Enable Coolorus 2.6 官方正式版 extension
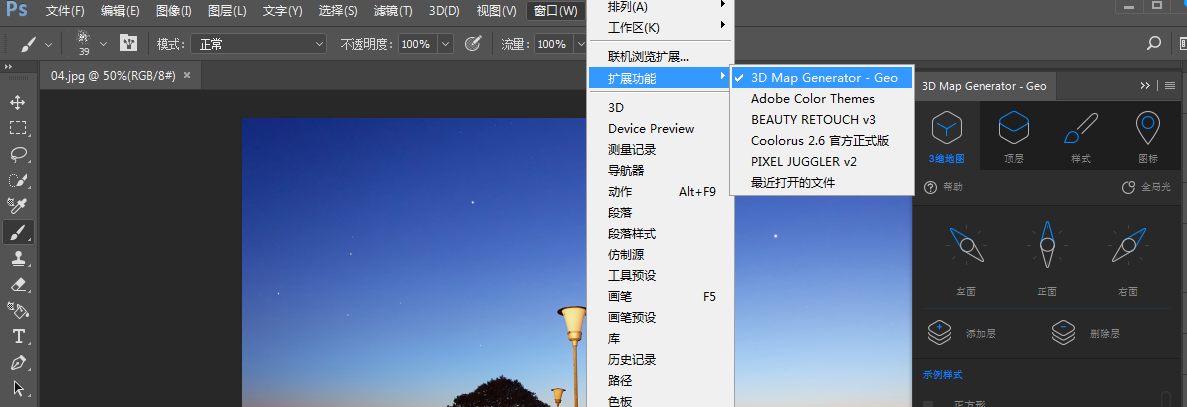 click(822, 141)
